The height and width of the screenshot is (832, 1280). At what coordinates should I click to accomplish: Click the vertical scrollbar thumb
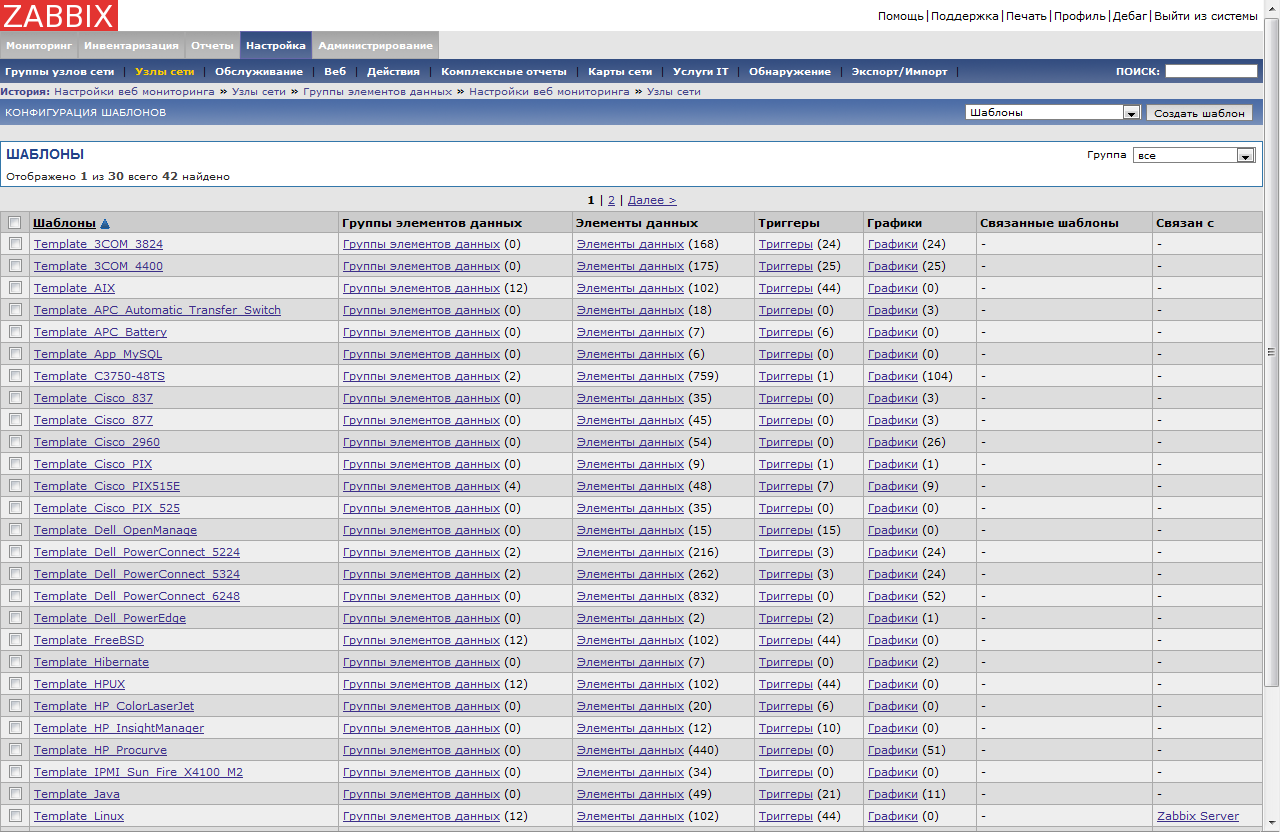(x=1272, y=350)
